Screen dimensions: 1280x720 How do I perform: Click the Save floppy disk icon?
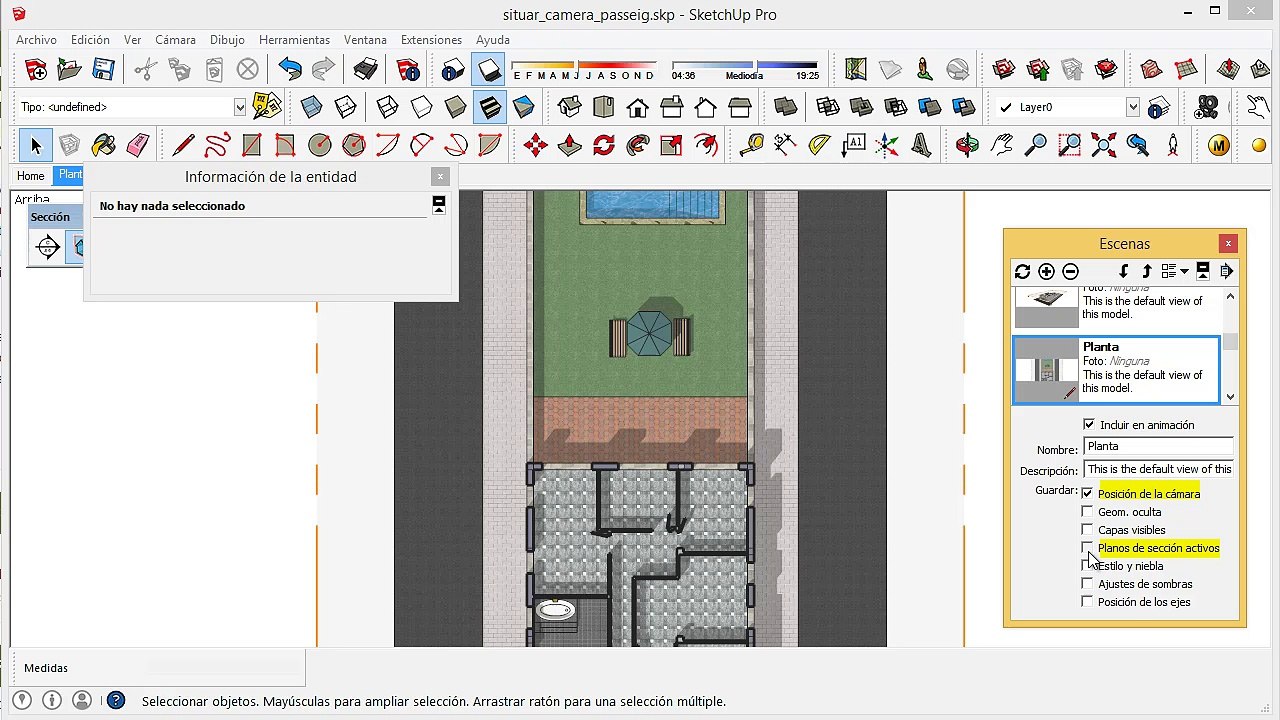tap(103, 69)
